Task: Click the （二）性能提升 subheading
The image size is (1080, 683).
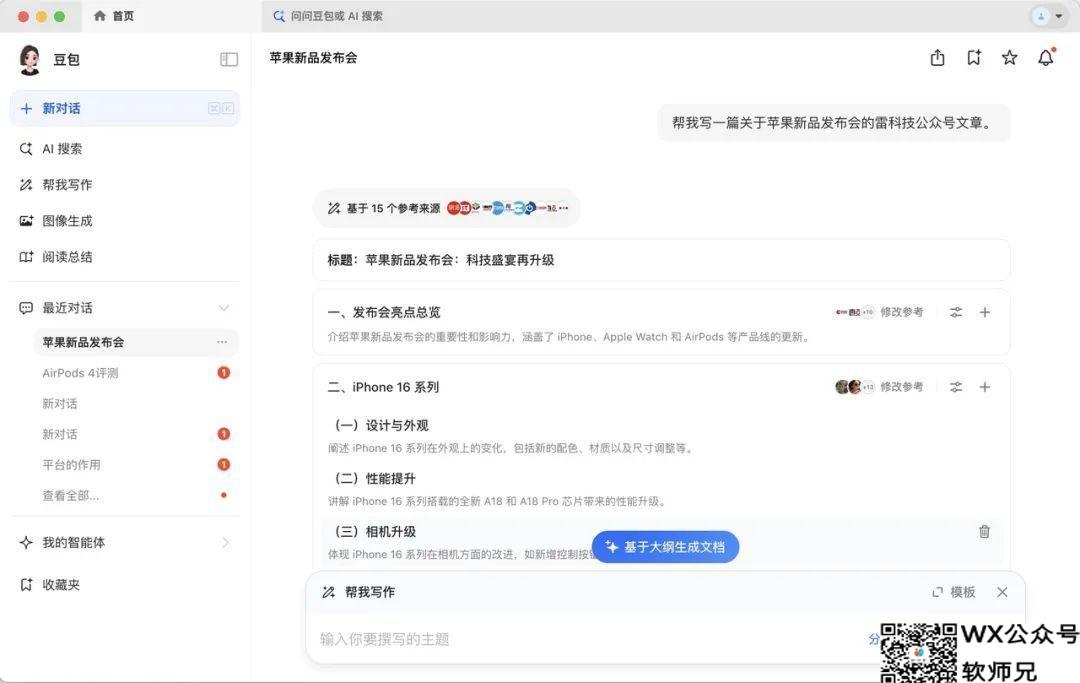Action: click(375, 479)
